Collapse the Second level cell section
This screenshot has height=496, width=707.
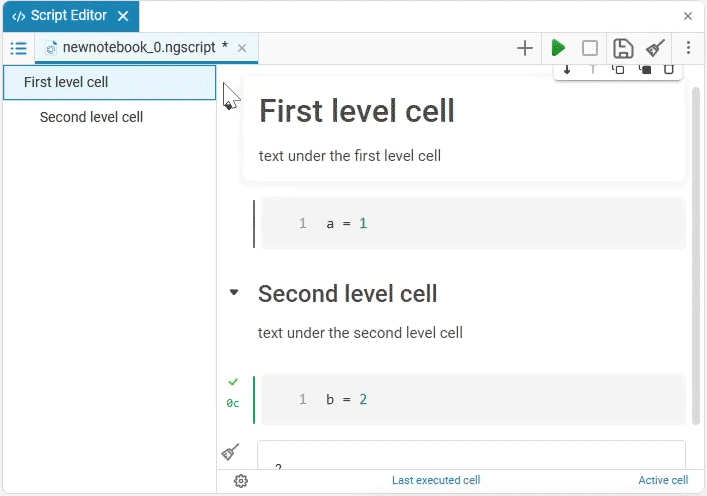(x=234, y=292)
